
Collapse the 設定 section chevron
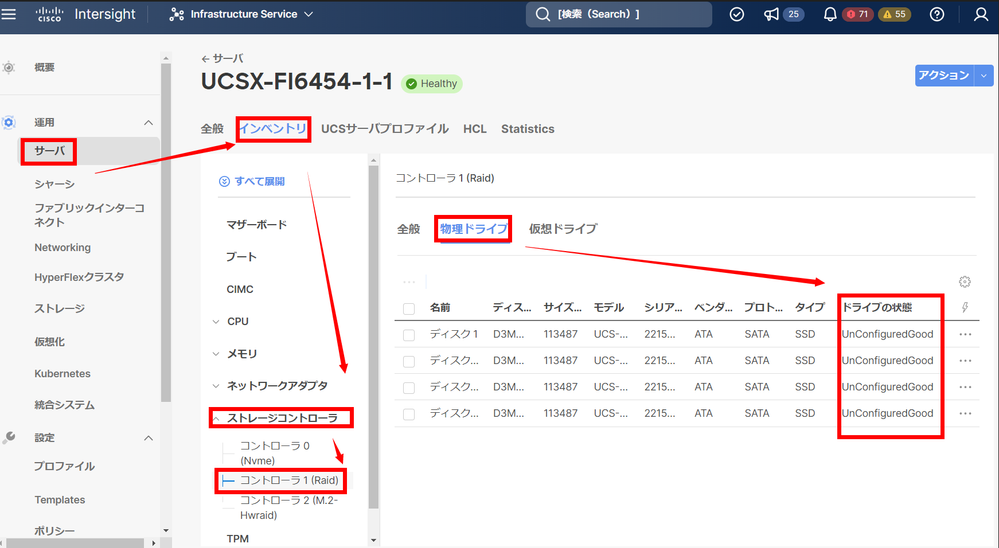click(x=148, y=438)
